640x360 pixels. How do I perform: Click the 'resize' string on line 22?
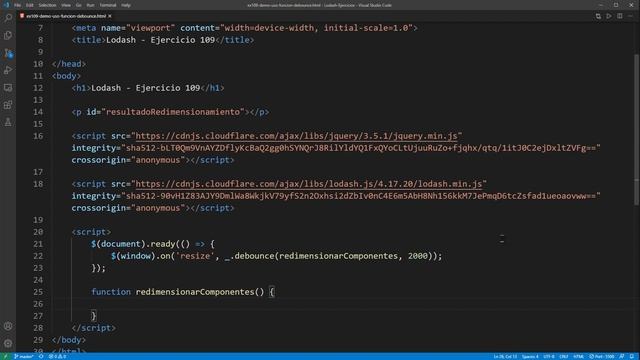(x=195, y=256)
